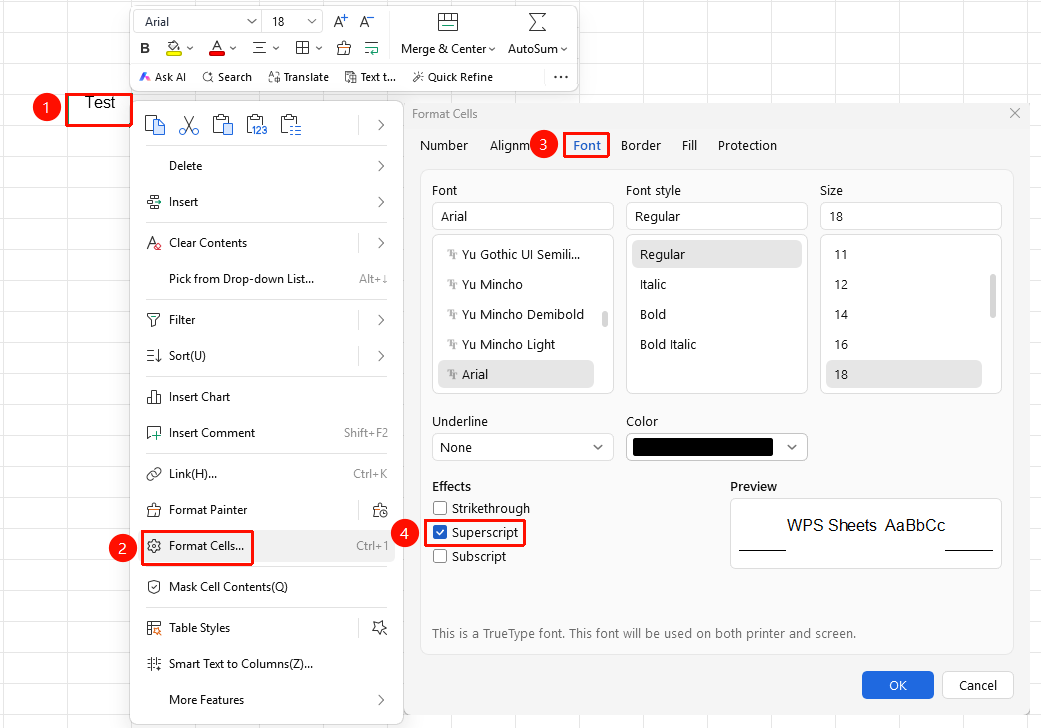Enable the Subscript checkbox
This screenshot has width=1041, height=728.
click(440, 556)
